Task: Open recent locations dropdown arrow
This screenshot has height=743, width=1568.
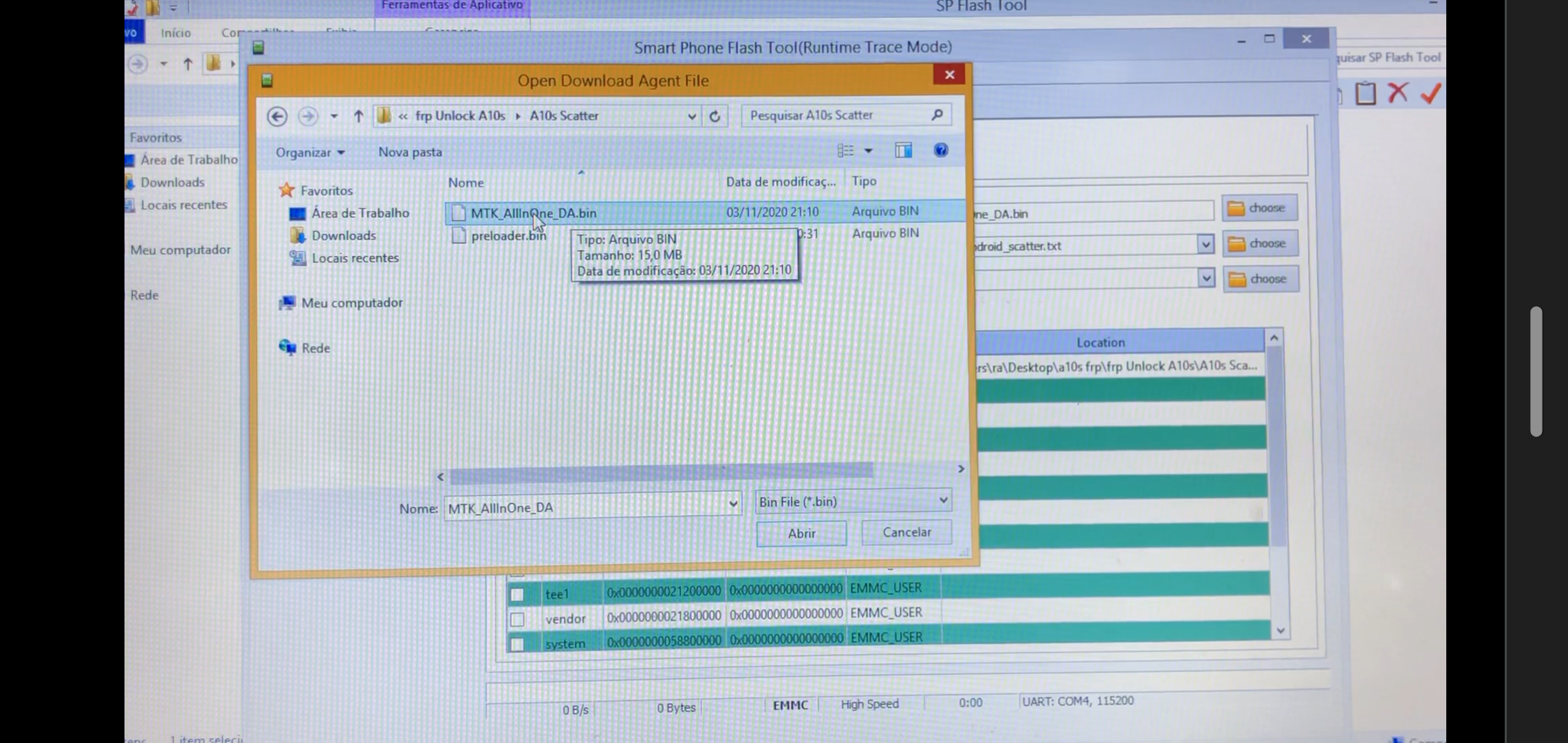Action: (334, 116)
